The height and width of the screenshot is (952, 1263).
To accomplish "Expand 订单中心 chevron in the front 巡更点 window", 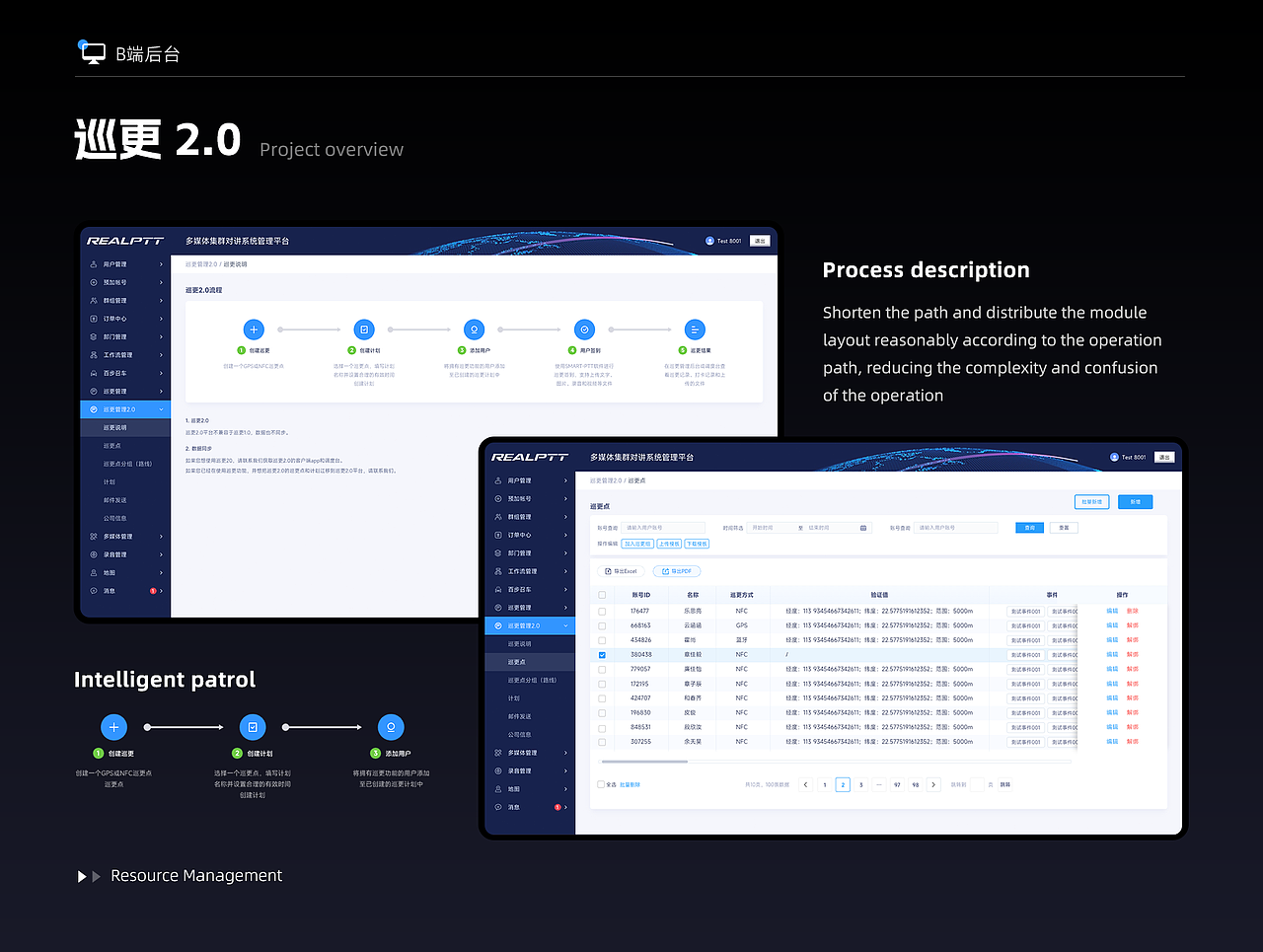I will coord(565,535).
